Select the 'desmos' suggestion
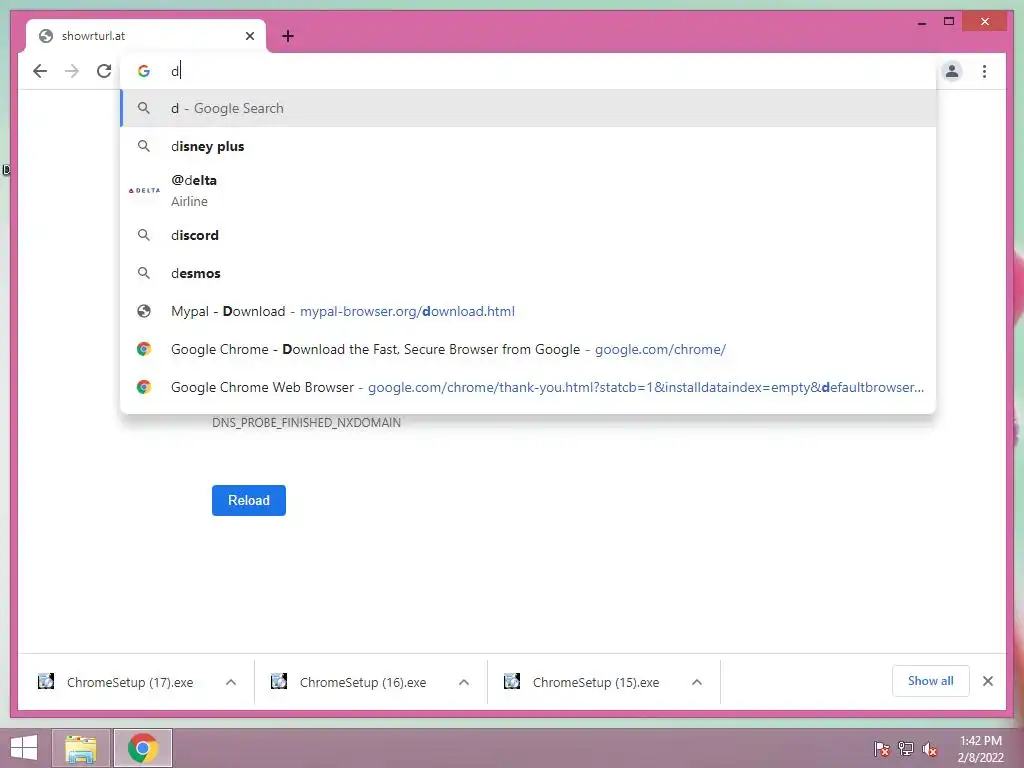 (x=528, y=273)
